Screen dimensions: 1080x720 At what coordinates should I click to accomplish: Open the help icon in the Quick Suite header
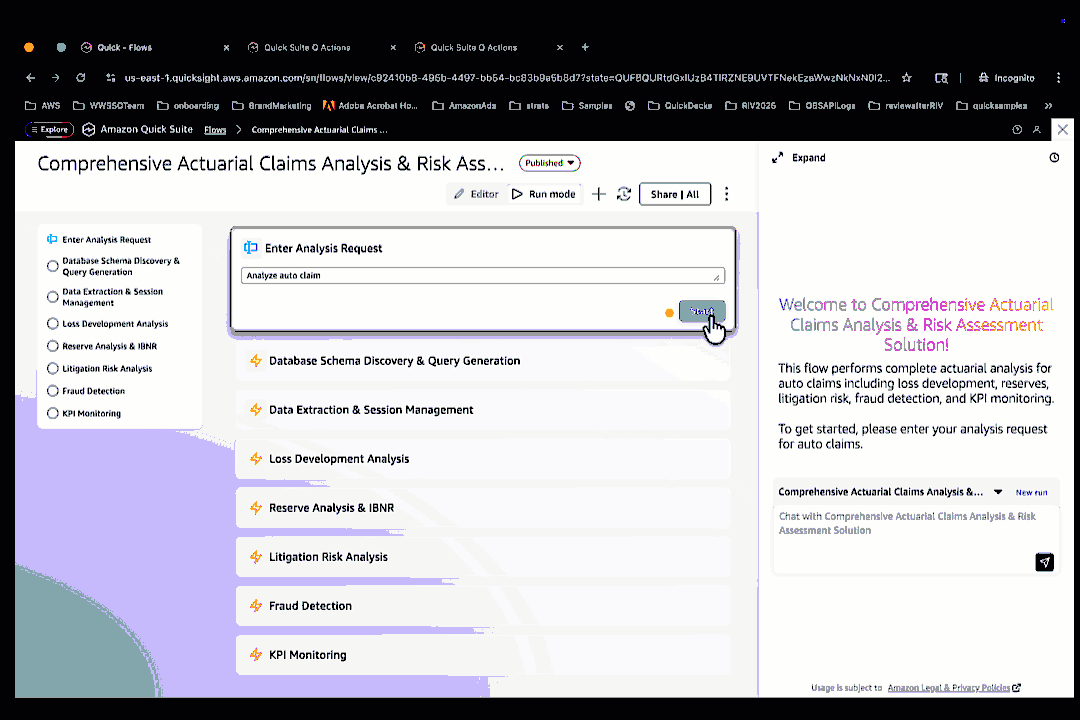(1017, 129)
